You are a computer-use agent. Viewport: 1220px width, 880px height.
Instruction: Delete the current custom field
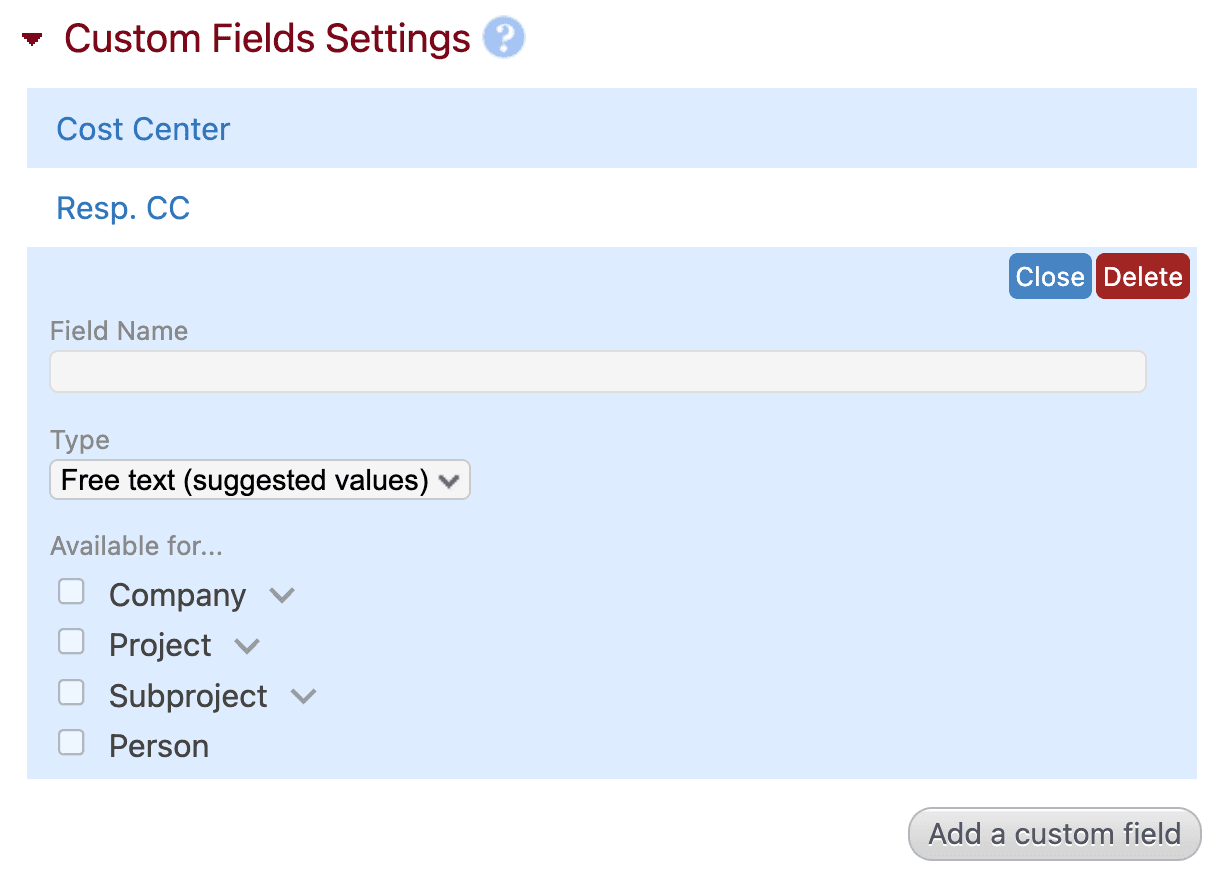click(1142, 276)
